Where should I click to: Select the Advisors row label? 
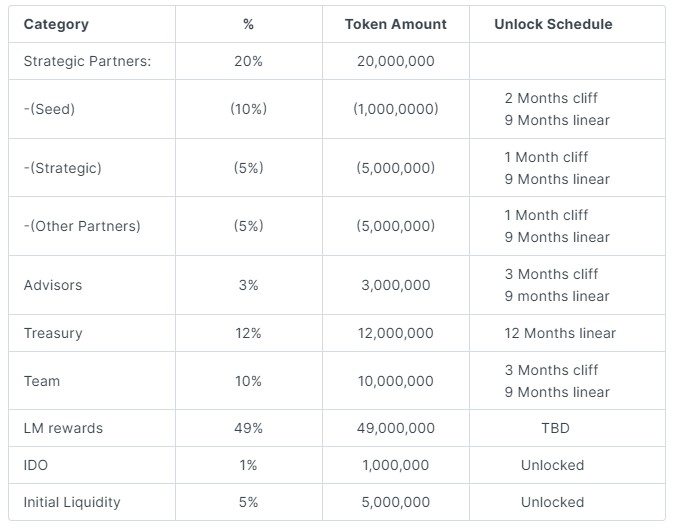[x=53, y=285]
